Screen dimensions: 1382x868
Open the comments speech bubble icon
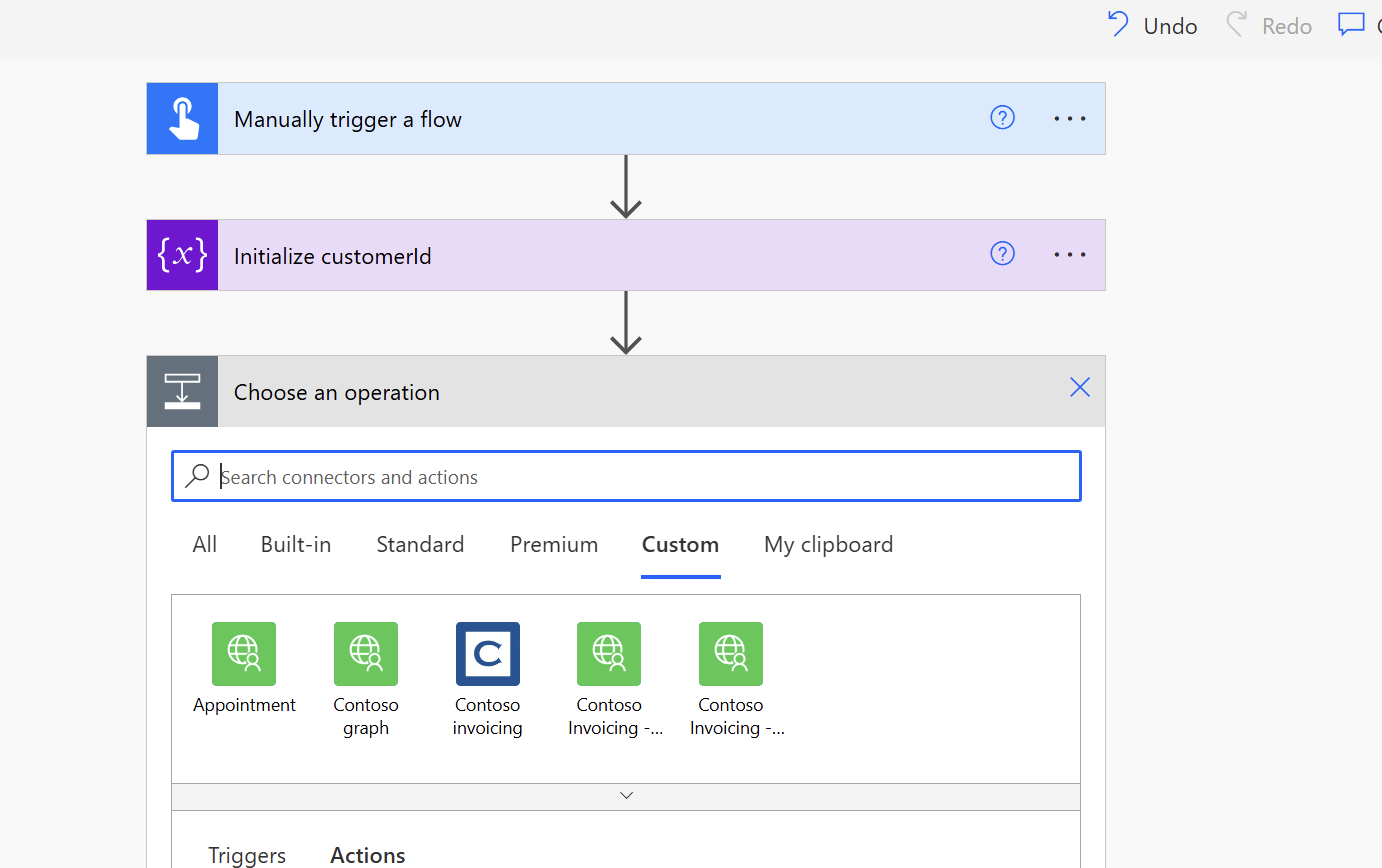pos(1351,24)
